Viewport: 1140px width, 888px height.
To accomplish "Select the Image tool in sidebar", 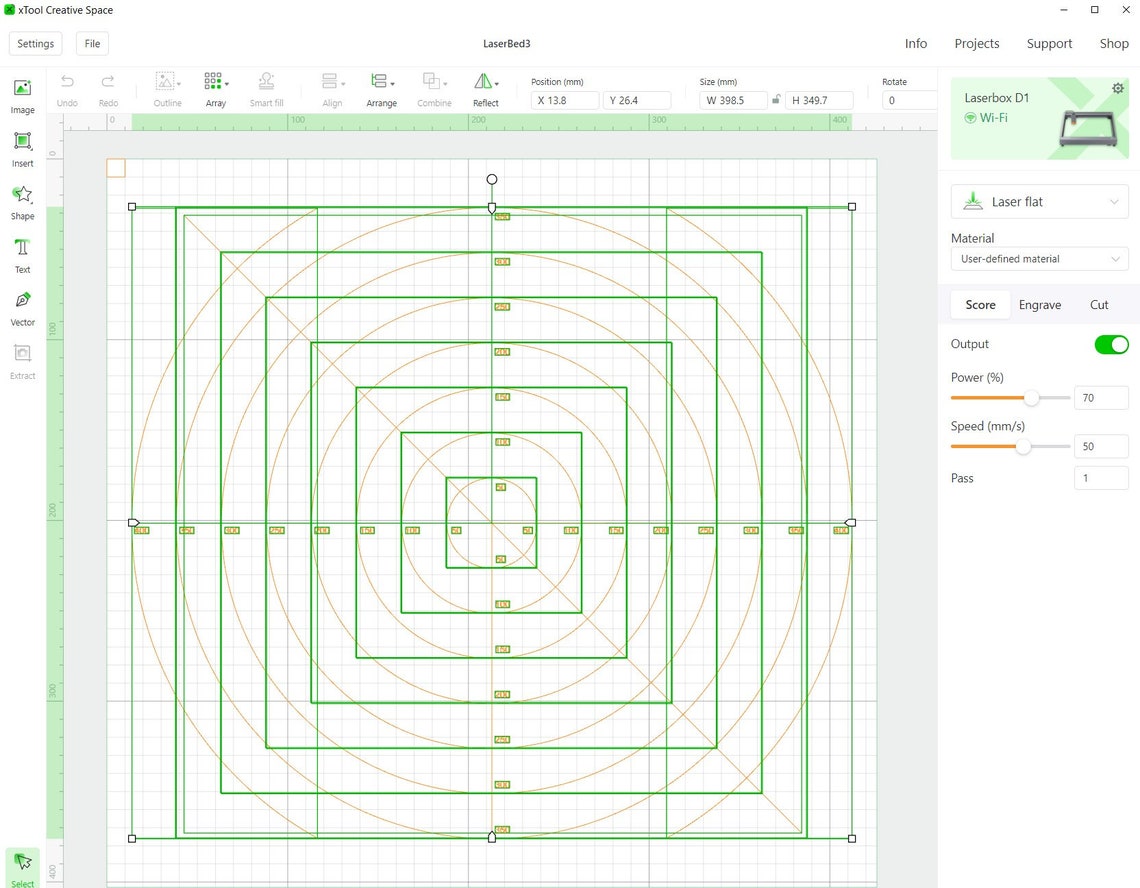I will [22, 96].
